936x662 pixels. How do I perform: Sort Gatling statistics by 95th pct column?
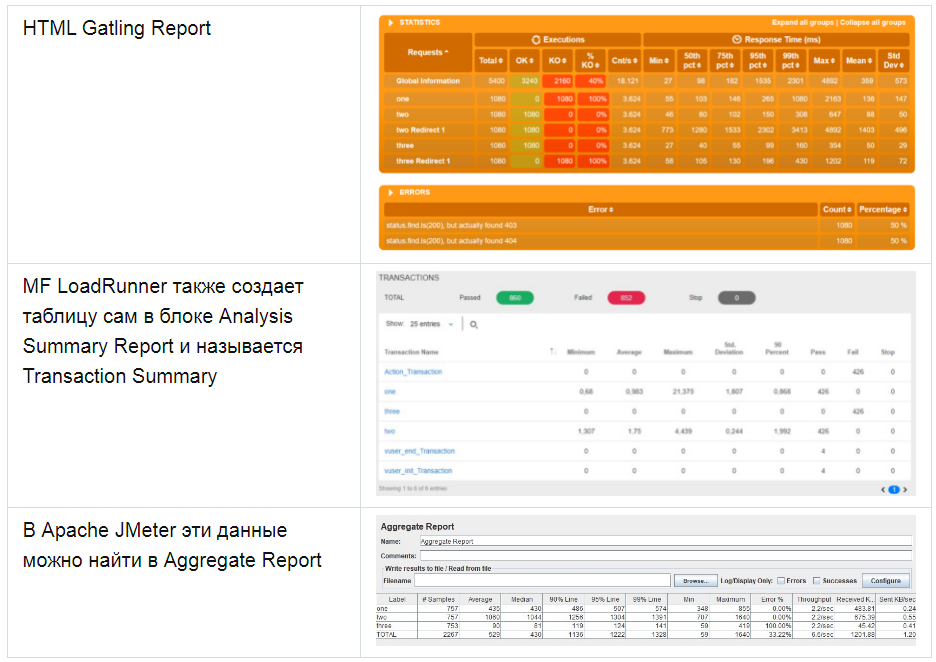point(758,60)
